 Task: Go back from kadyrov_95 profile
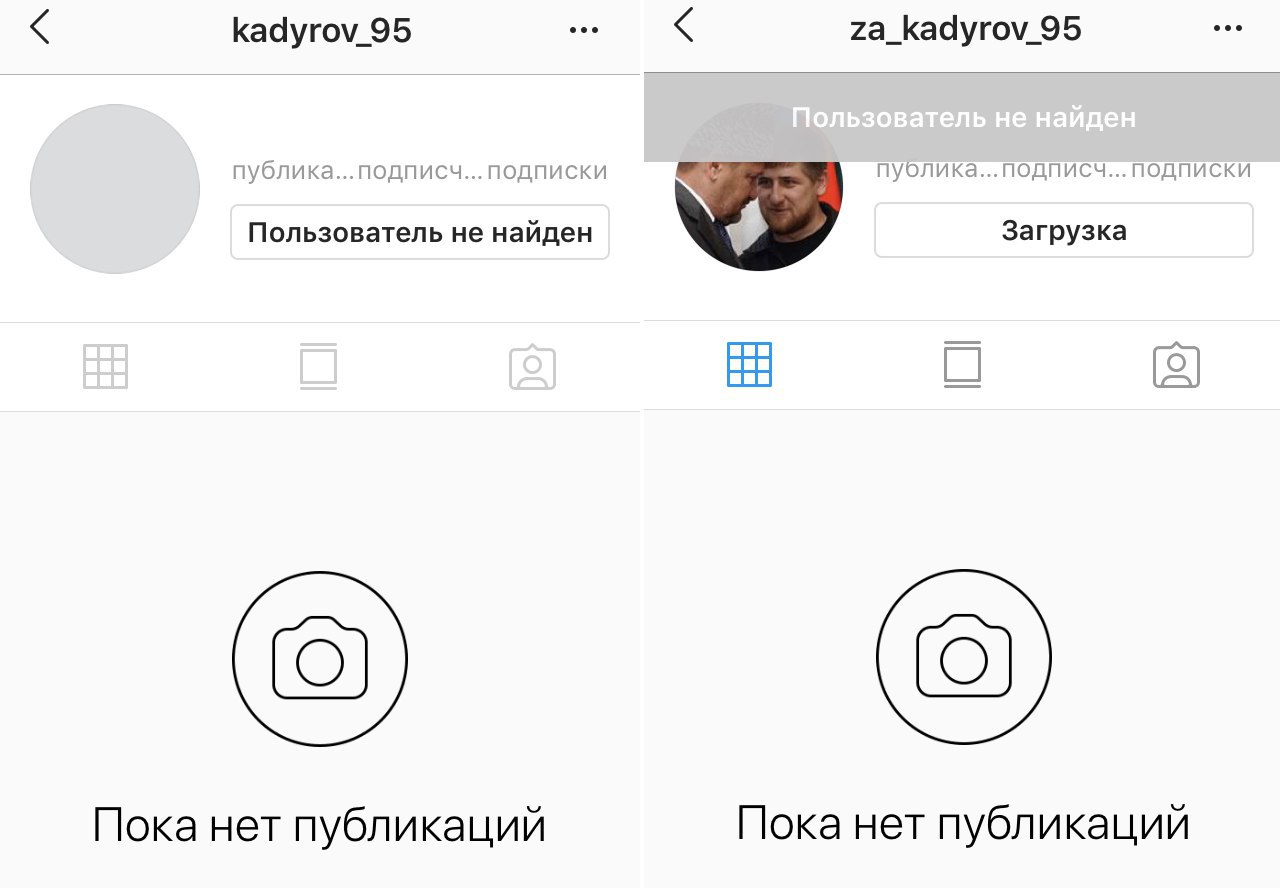point(40,29)
